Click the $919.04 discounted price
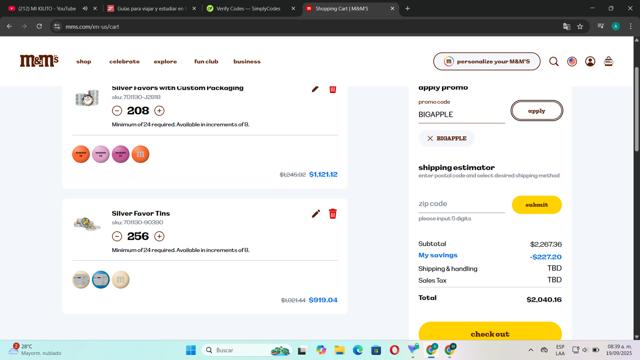640x360 pixels. click(323, 300)
